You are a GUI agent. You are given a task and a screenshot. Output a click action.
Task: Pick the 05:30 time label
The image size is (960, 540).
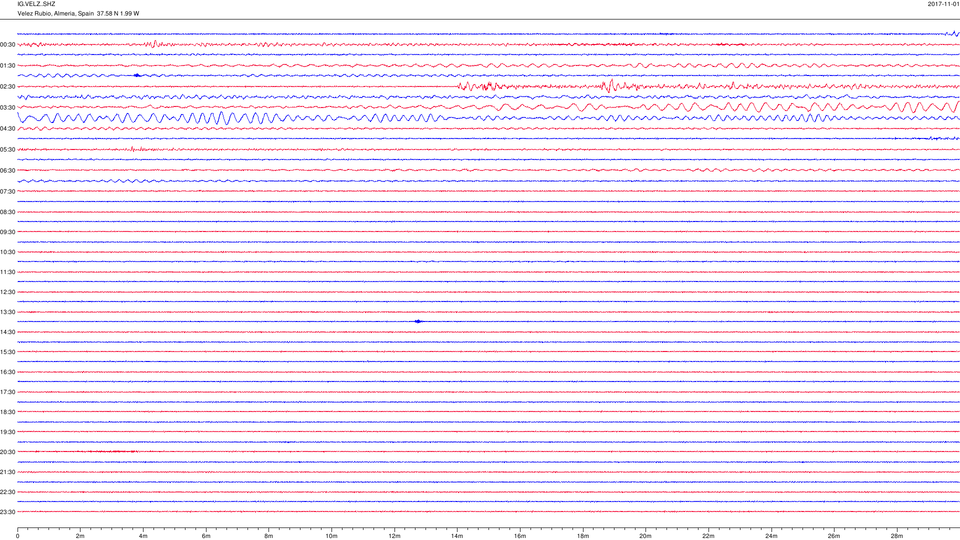(x=8, y=149)
